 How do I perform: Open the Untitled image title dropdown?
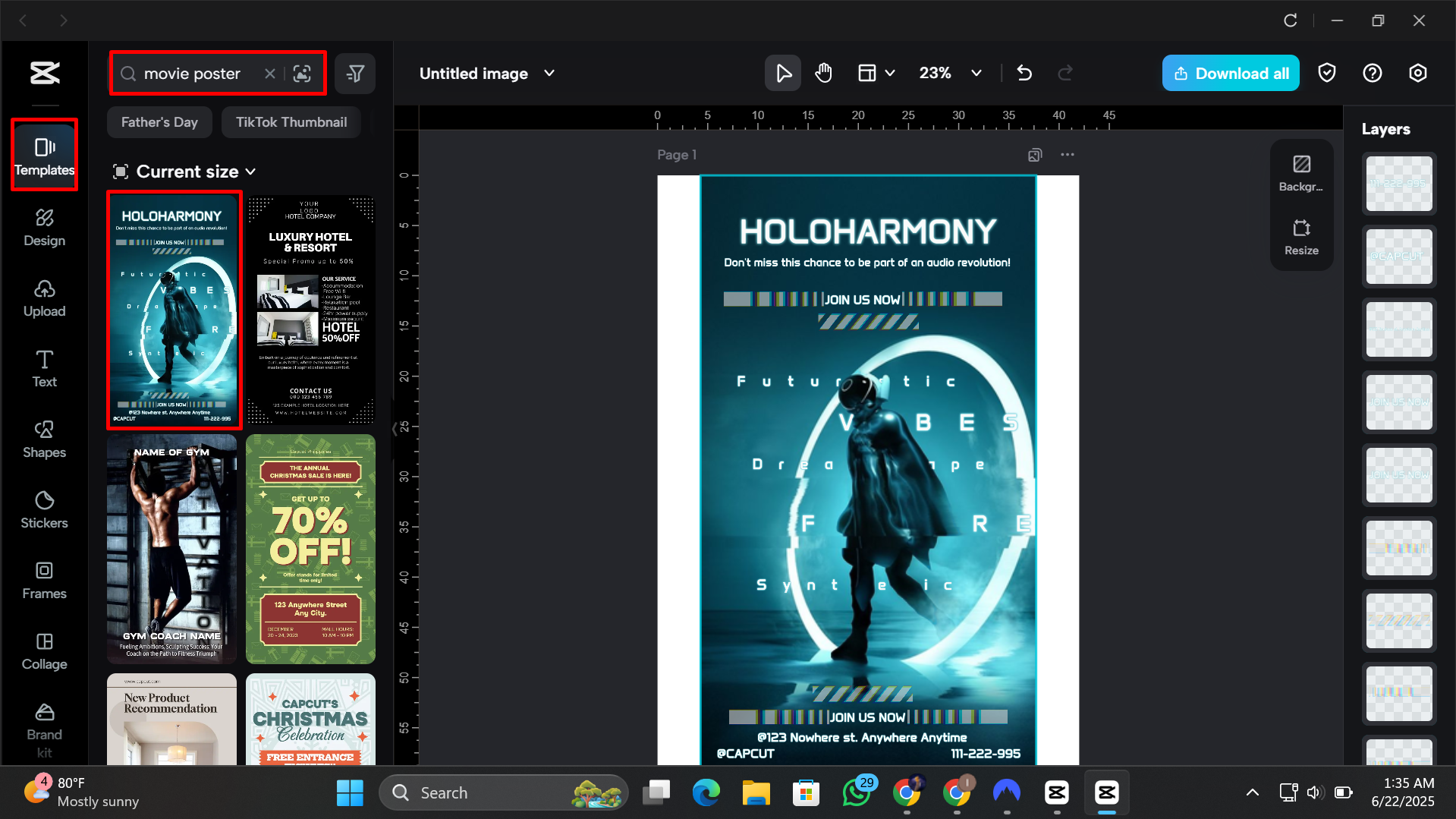486,73
